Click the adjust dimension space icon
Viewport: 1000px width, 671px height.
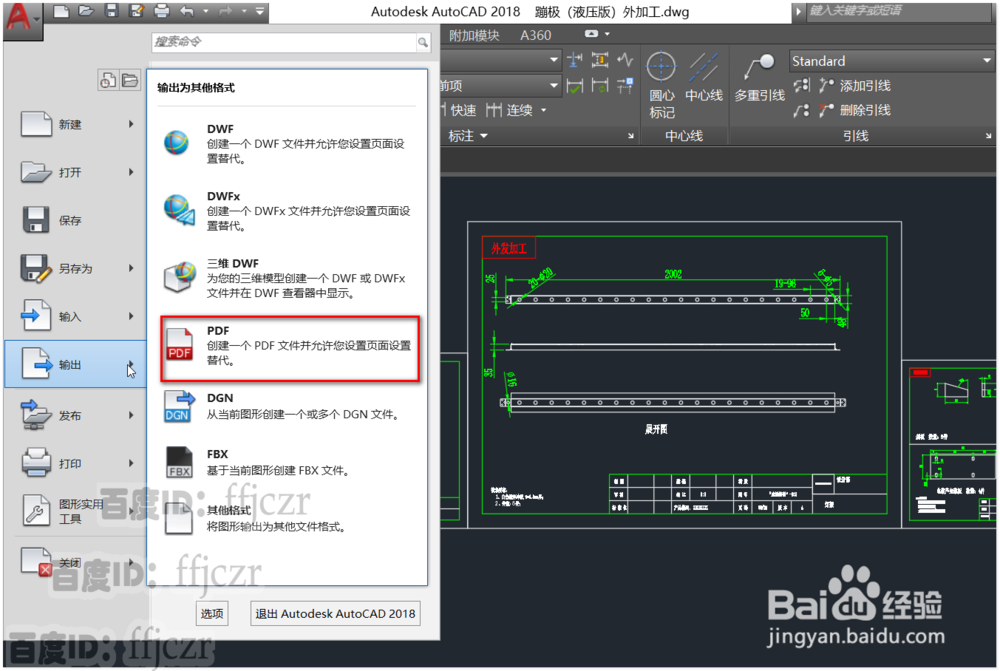coord(599,61)
